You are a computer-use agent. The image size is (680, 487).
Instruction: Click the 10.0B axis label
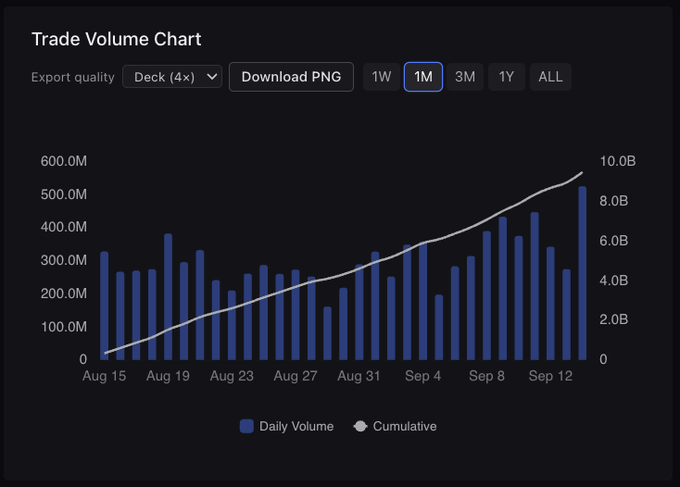(x=618, y=161)
